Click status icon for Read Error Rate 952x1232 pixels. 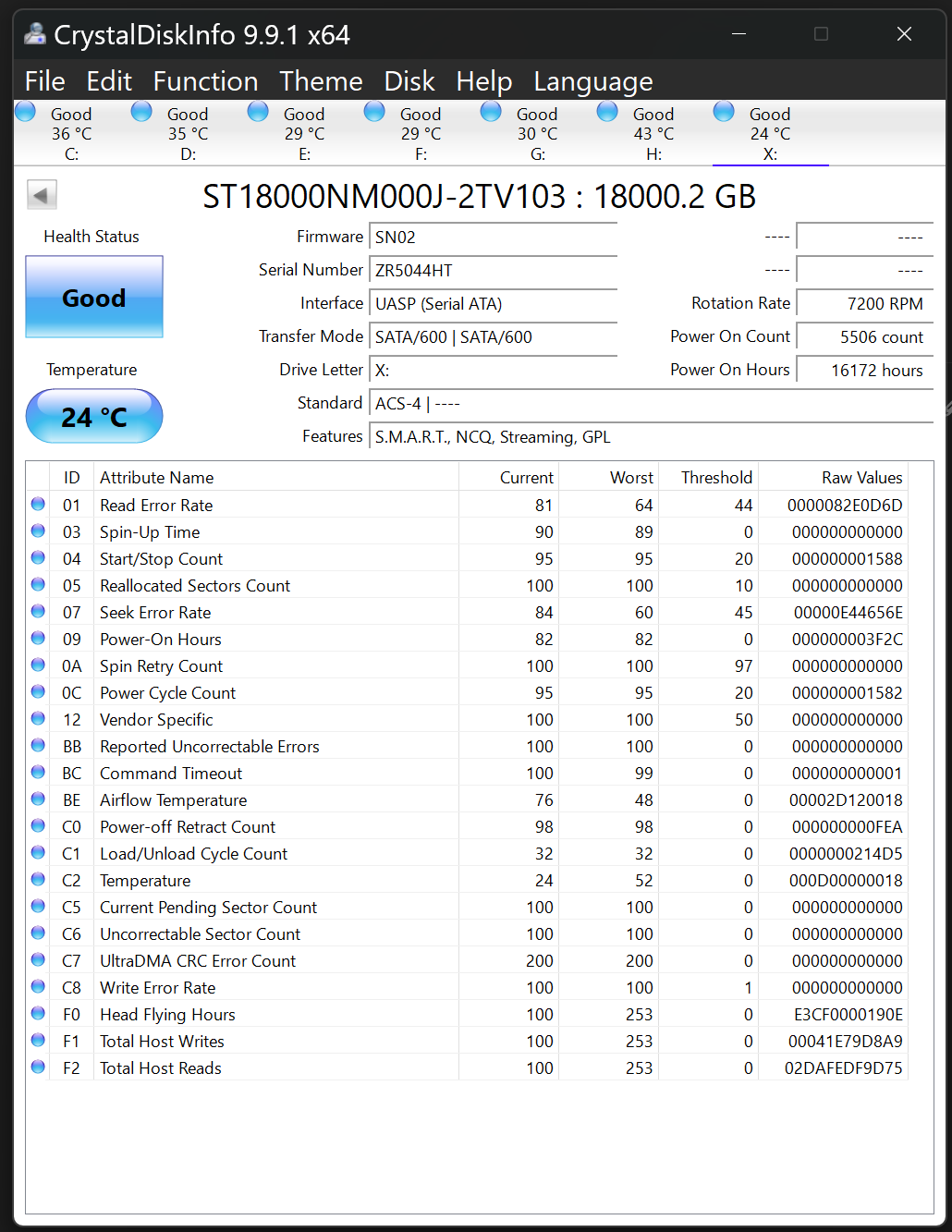point(38,504)
